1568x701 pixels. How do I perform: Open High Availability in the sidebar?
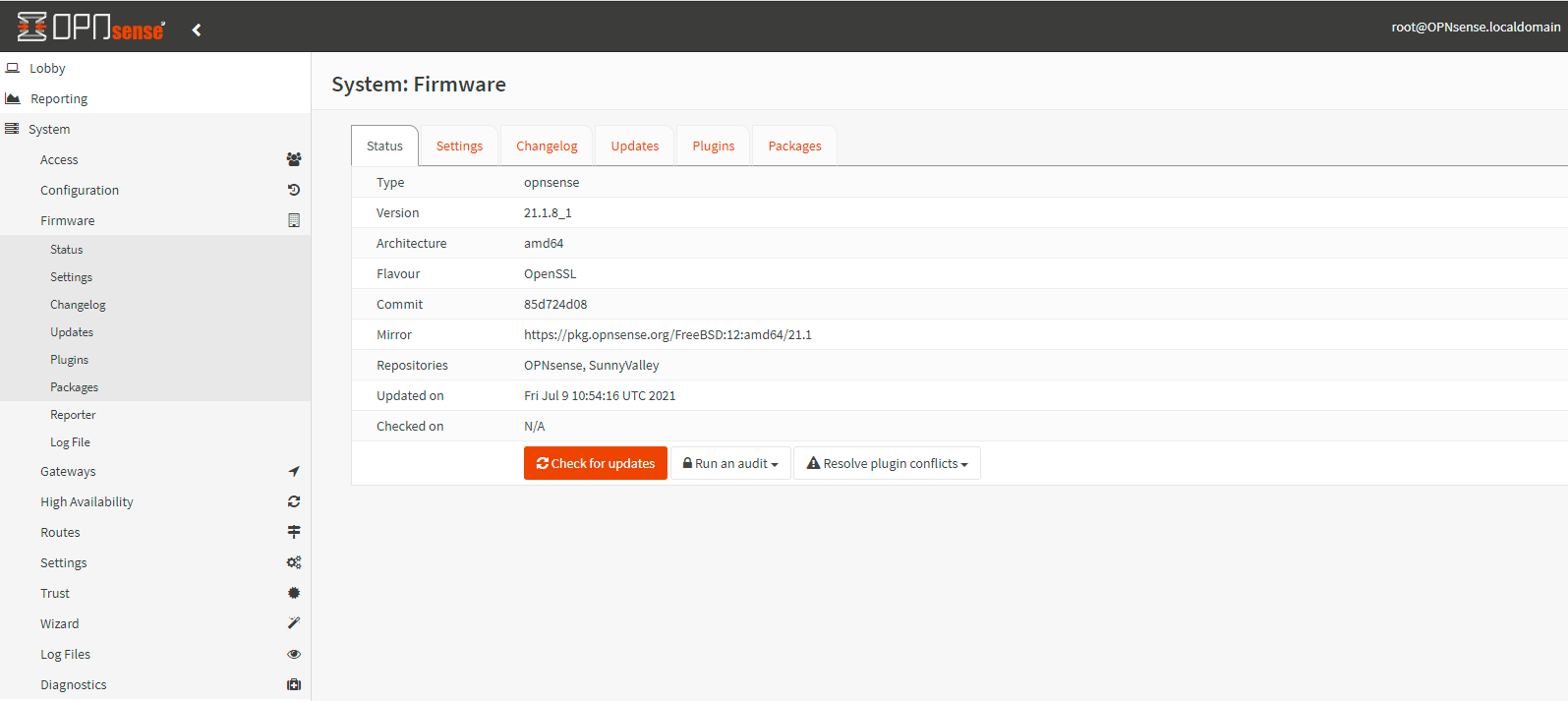coord(155,501)
